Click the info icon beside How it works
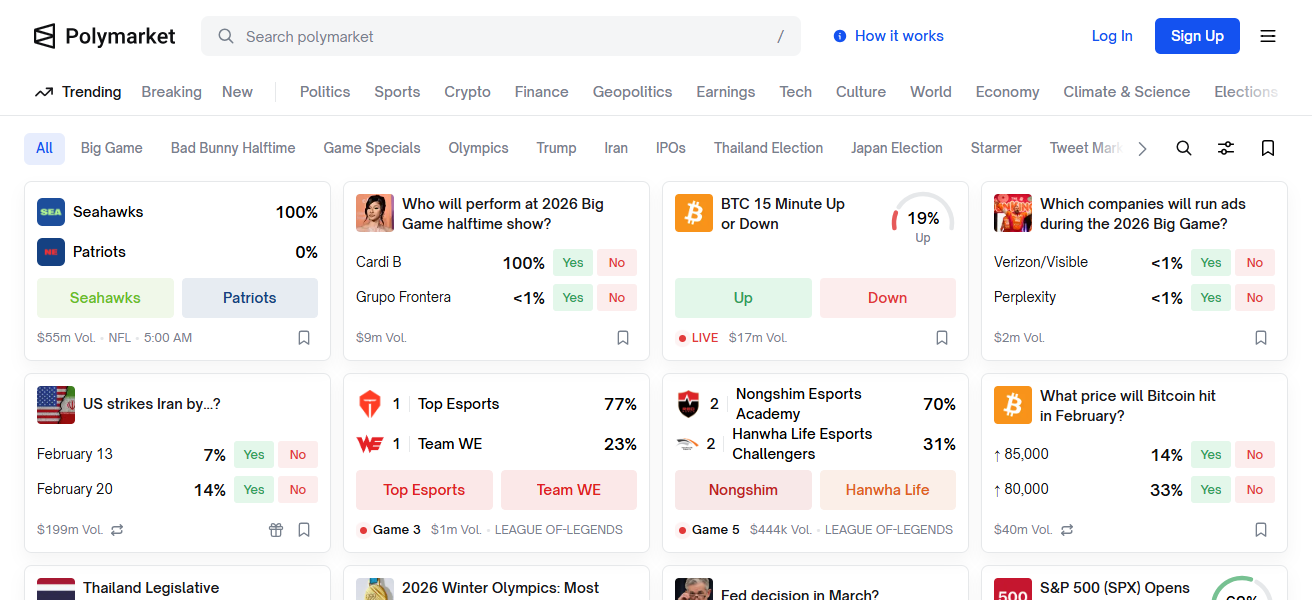 840,36
